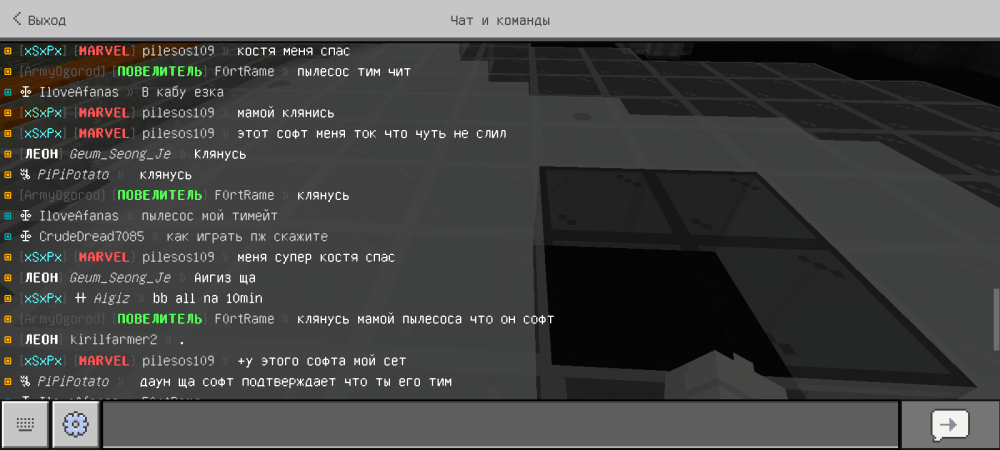Open the keyboard icon button
The width and height of the screenshot is (1000, 450).
point(25,425)
